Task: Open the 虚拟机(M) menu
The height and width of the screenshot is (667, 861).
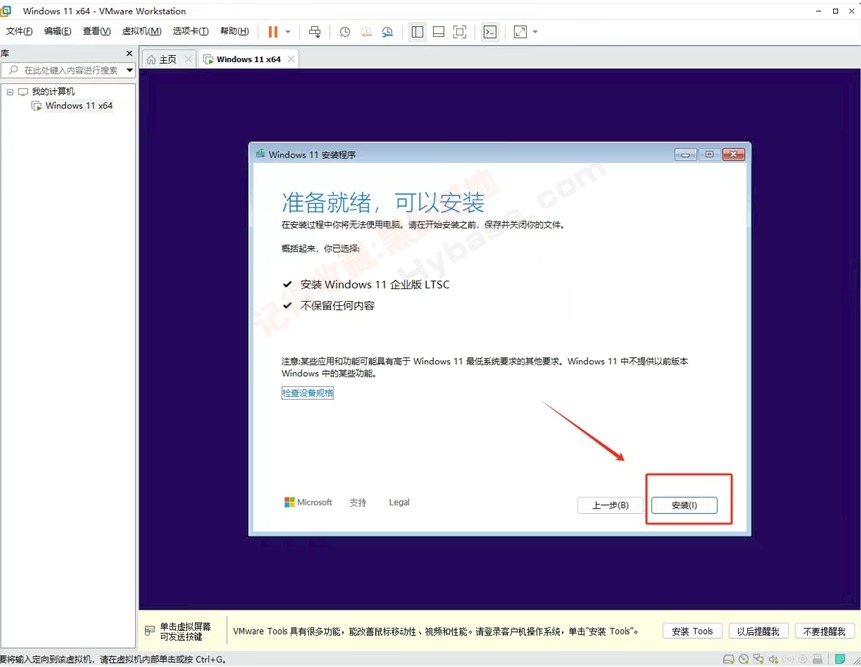Action: pos(141,32)
